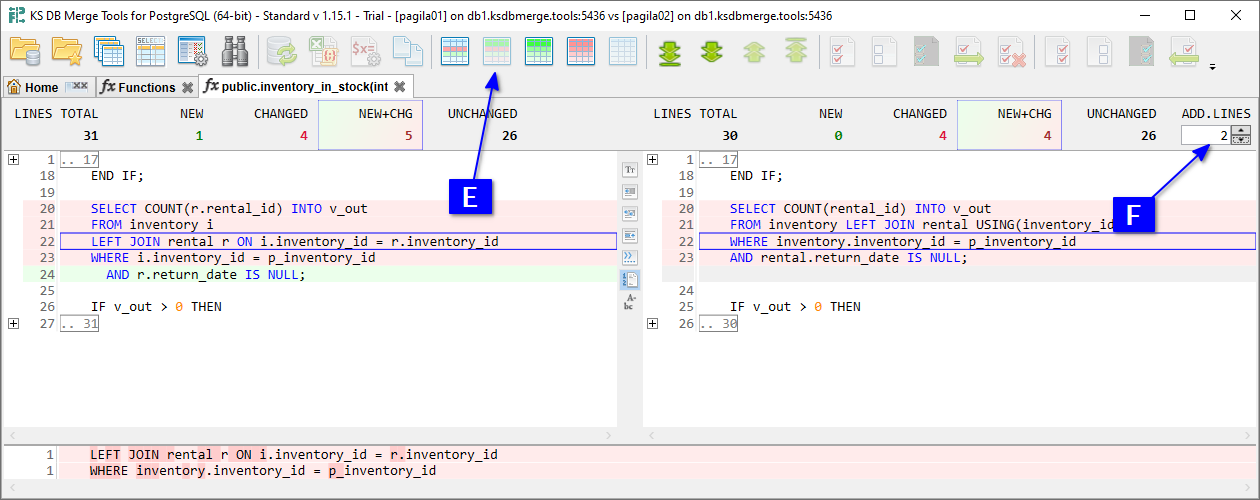Open the toolbar overflow dropdown arrow

[x=1212, y=68]
